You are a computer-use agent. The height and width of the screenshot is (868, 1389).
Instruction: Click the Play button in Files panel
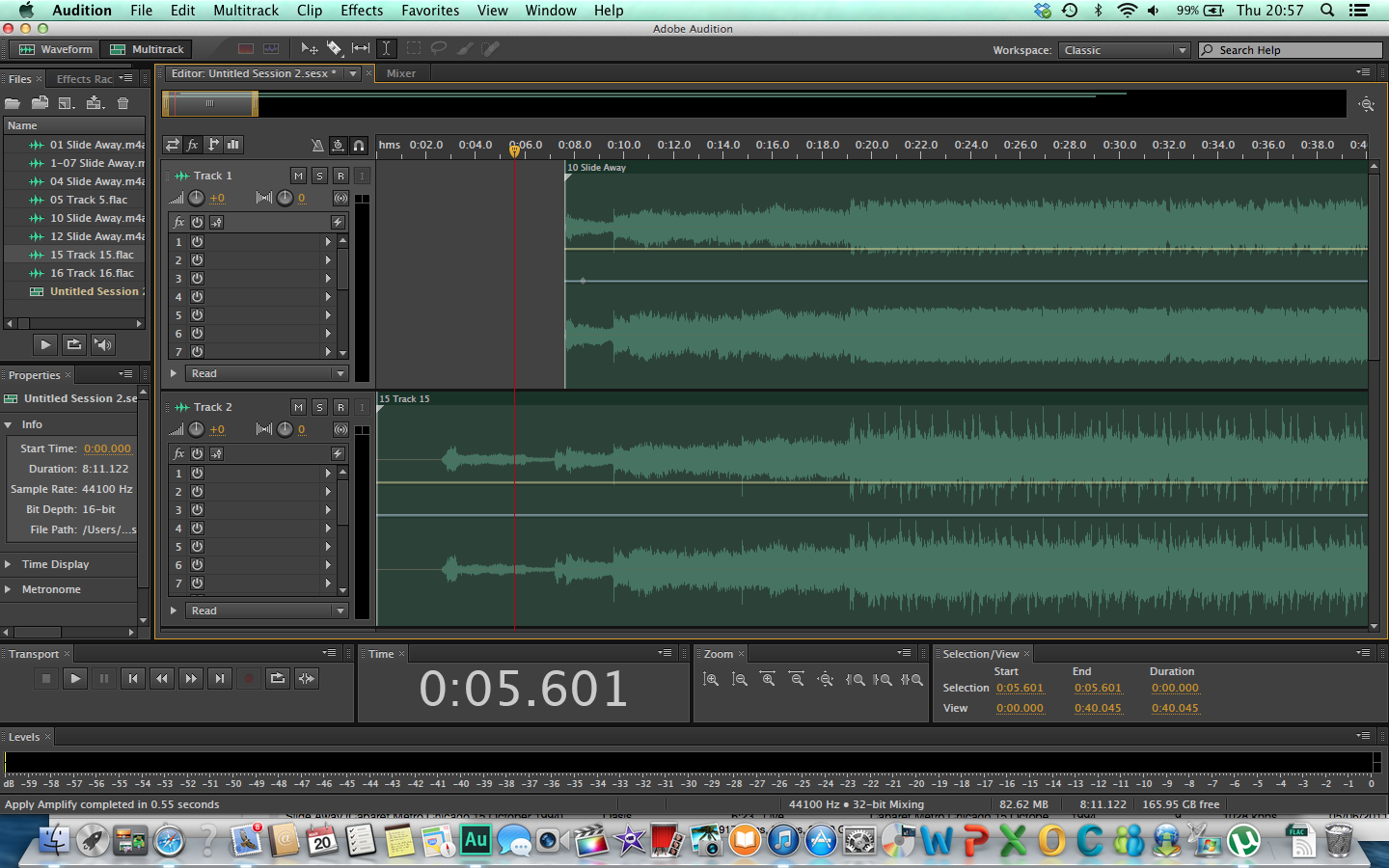pyautogui.click(x=45, y=344)
